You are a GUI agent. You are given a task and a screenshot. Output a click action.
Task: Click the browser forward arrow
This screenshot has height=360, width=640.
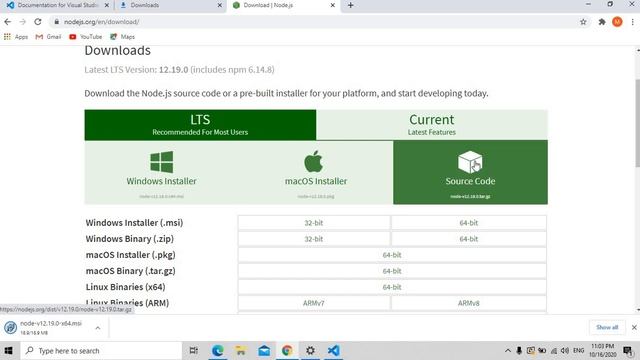point(23,22)
